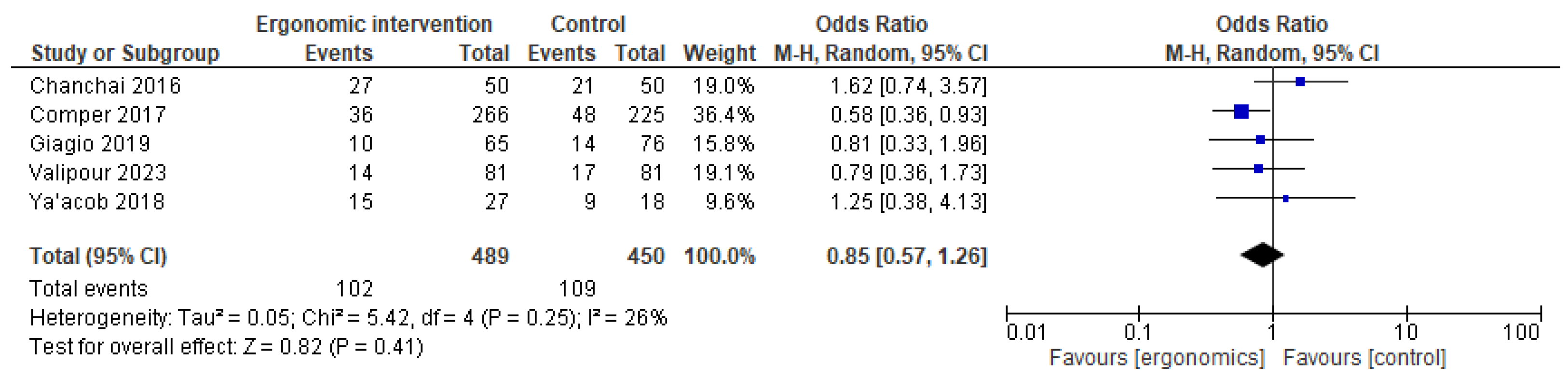
Task: Click the blue square marker for Valipour 2023
Action: pos(1259,168)
